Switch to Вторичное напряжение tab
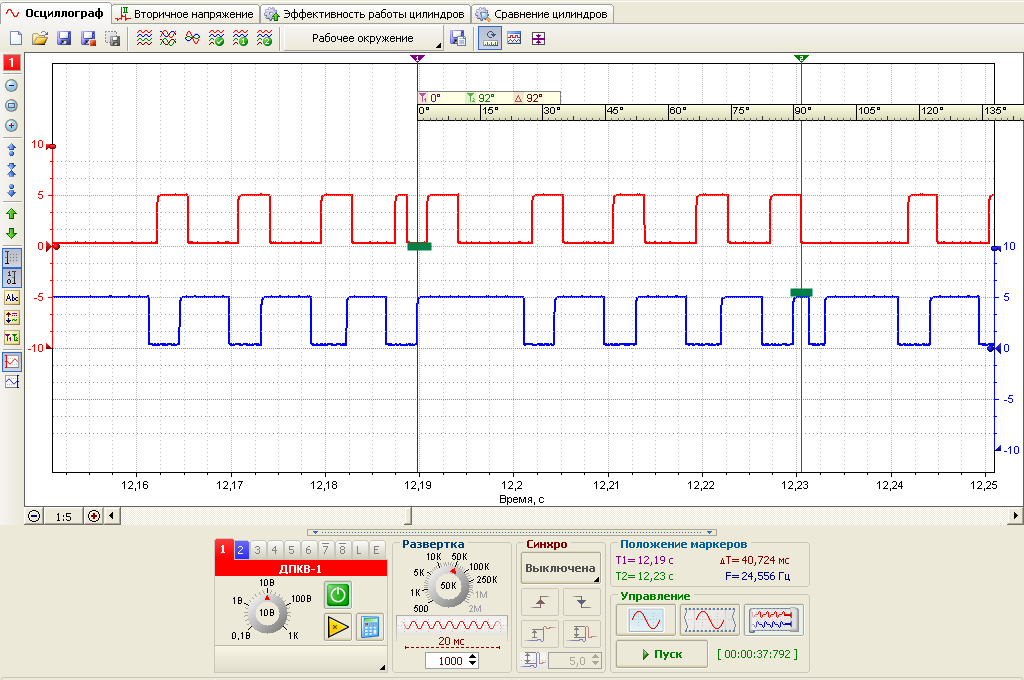1024x680 pixels. pos(187,14)
